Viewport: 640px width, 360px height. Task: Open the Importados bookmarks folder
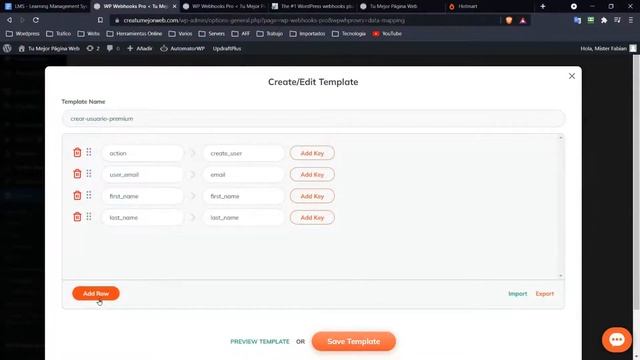pos(307,33)
